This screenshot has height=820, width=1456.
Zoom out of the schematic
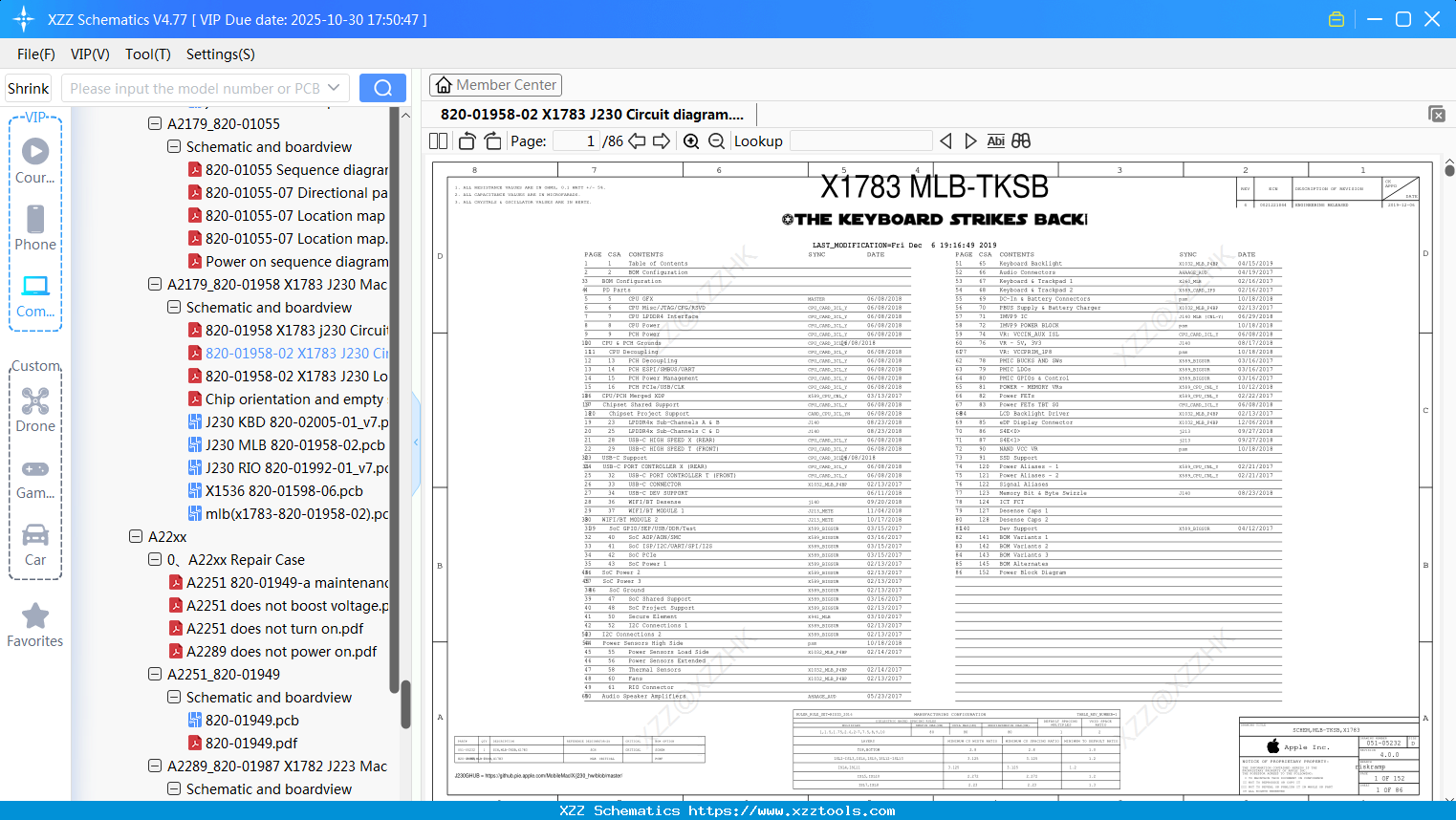pos(716,141)
